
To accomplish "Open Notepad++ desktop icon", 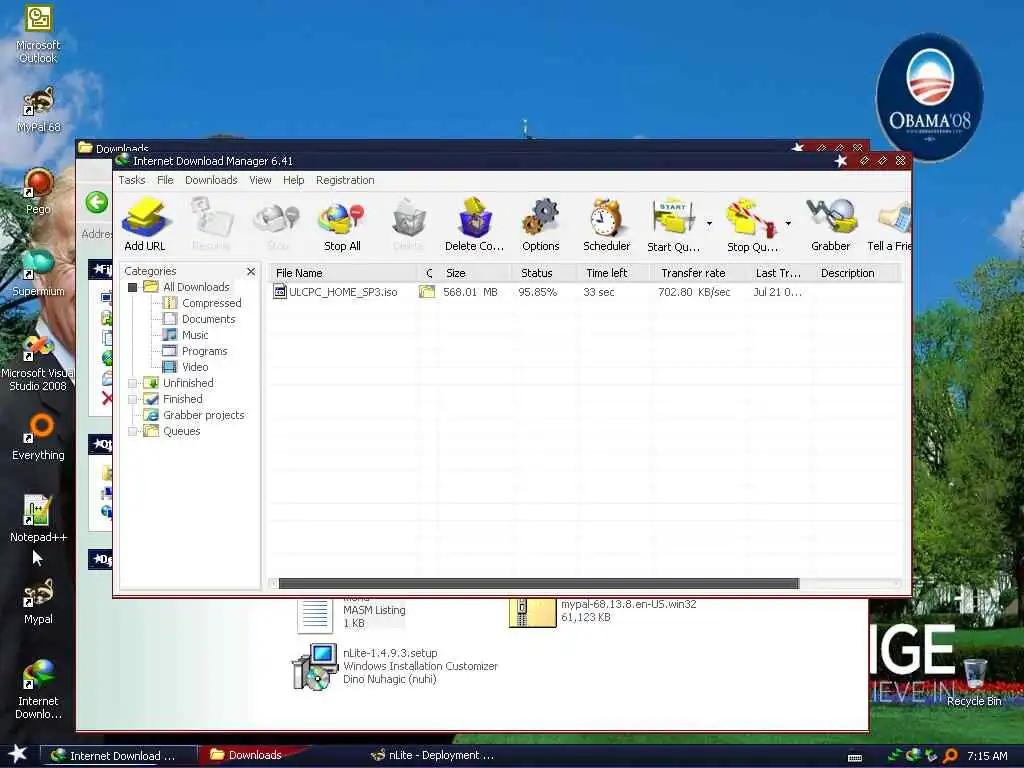I will (38, 519).
